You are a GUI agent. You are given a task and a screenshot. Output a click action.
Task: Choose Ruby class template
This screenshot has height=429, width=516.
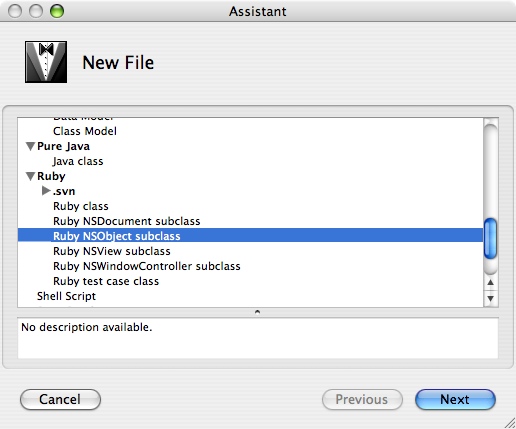coord(81,206)
